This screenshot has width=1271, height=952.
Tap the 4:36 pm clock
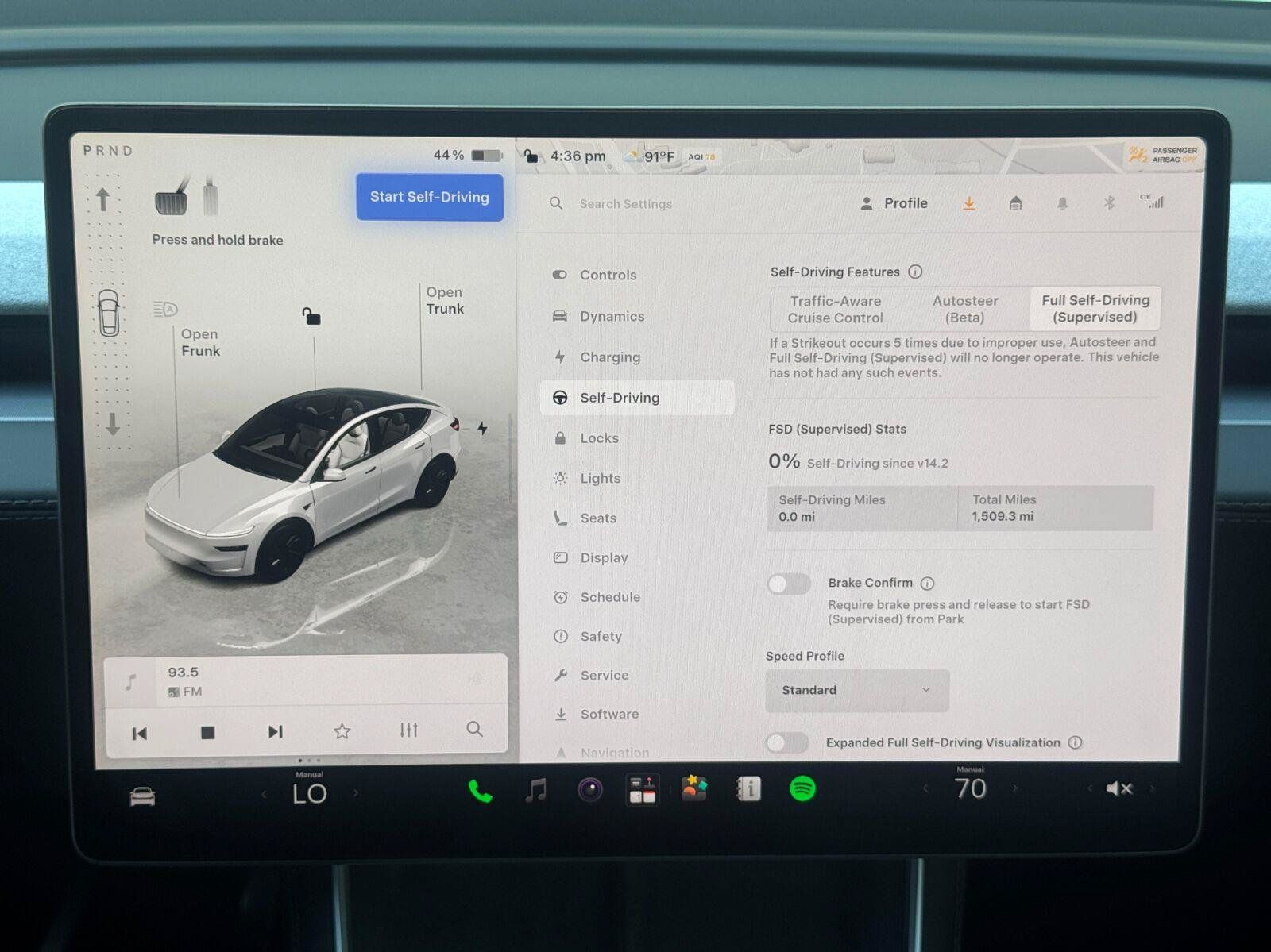pyautogui.click(x=578, y=156)
